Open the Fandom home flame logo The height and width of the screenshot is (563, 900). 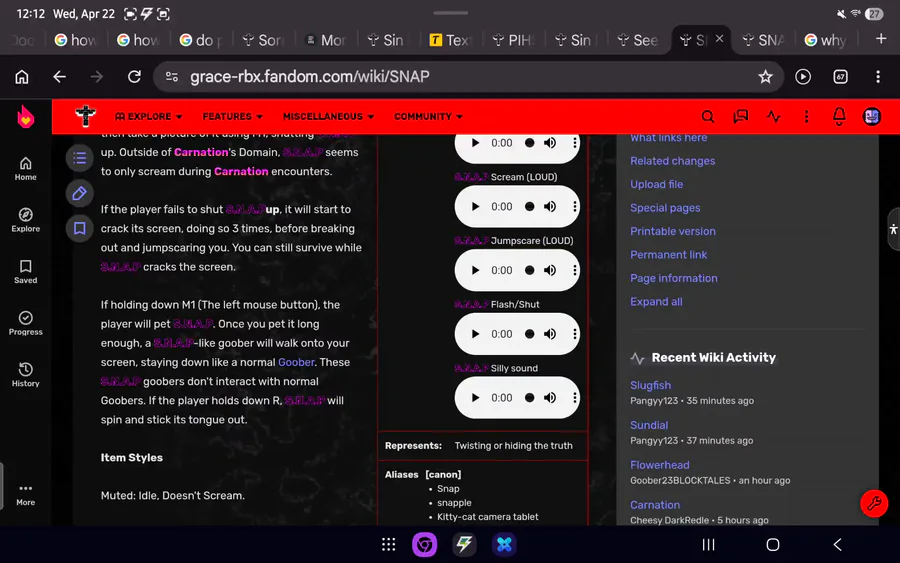click(x=25, y=117)
